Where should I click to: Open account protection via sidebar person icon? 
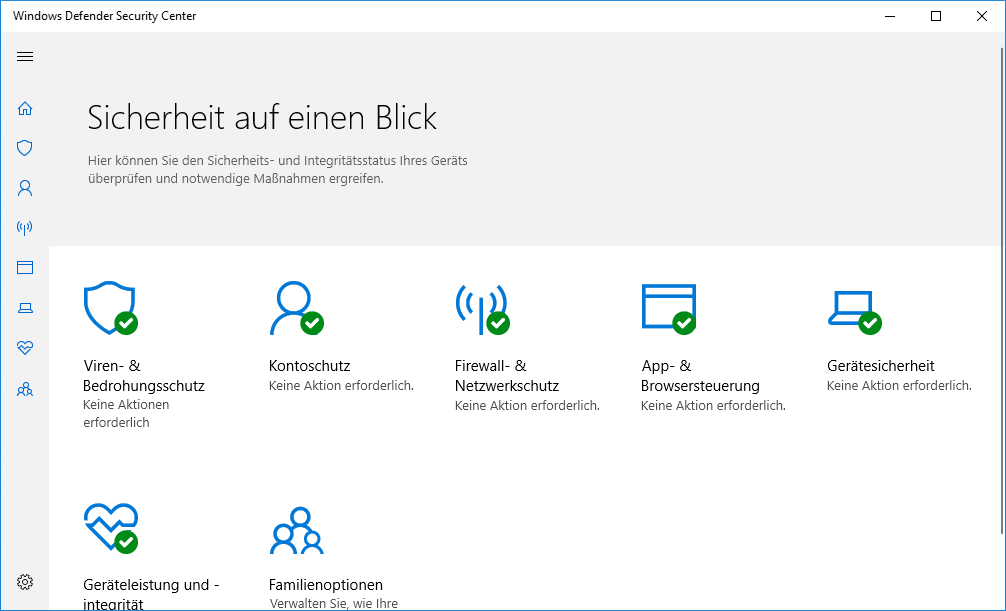click(25, 188)
